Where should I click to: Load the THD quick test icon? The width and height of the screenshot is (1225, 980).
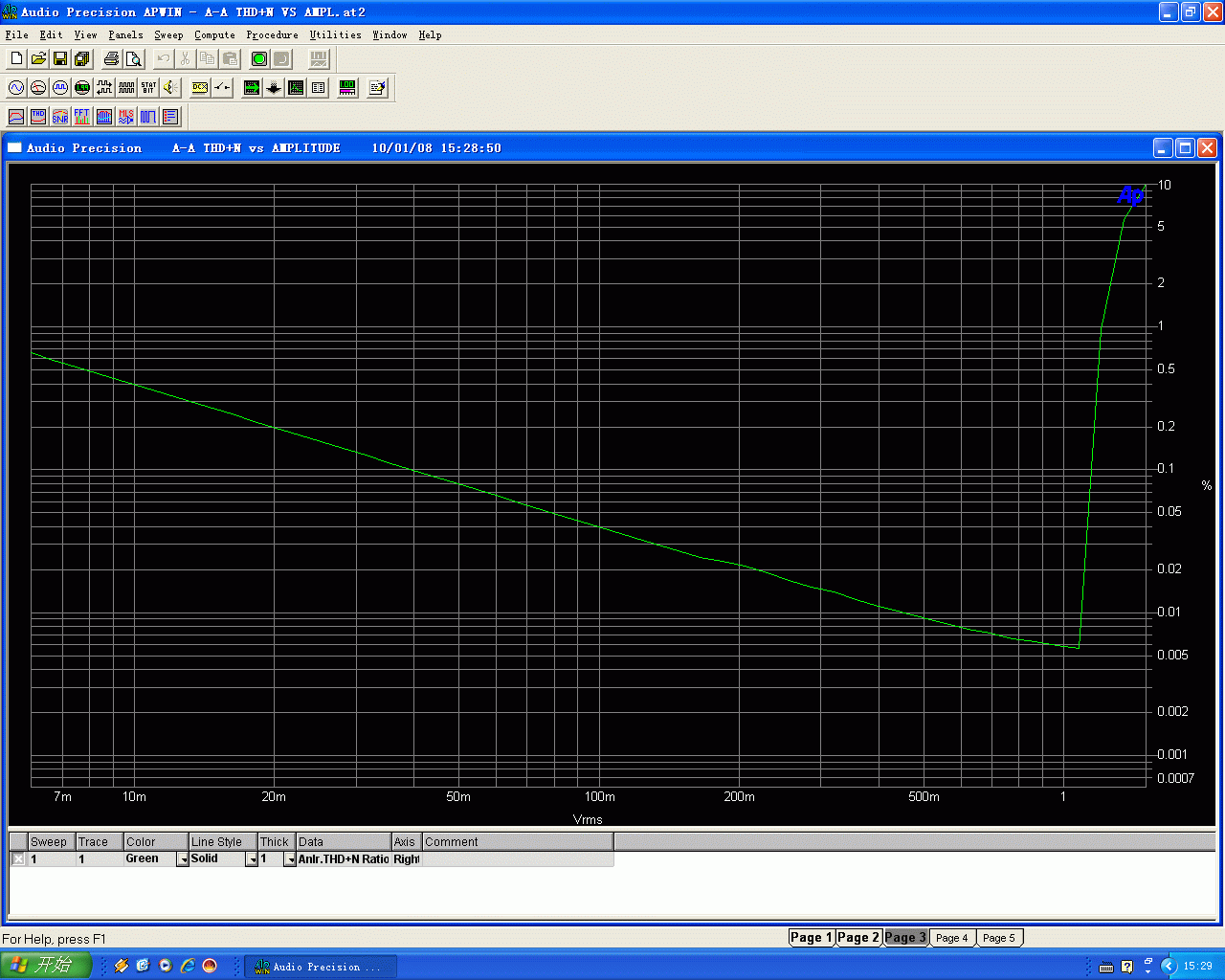38,117
